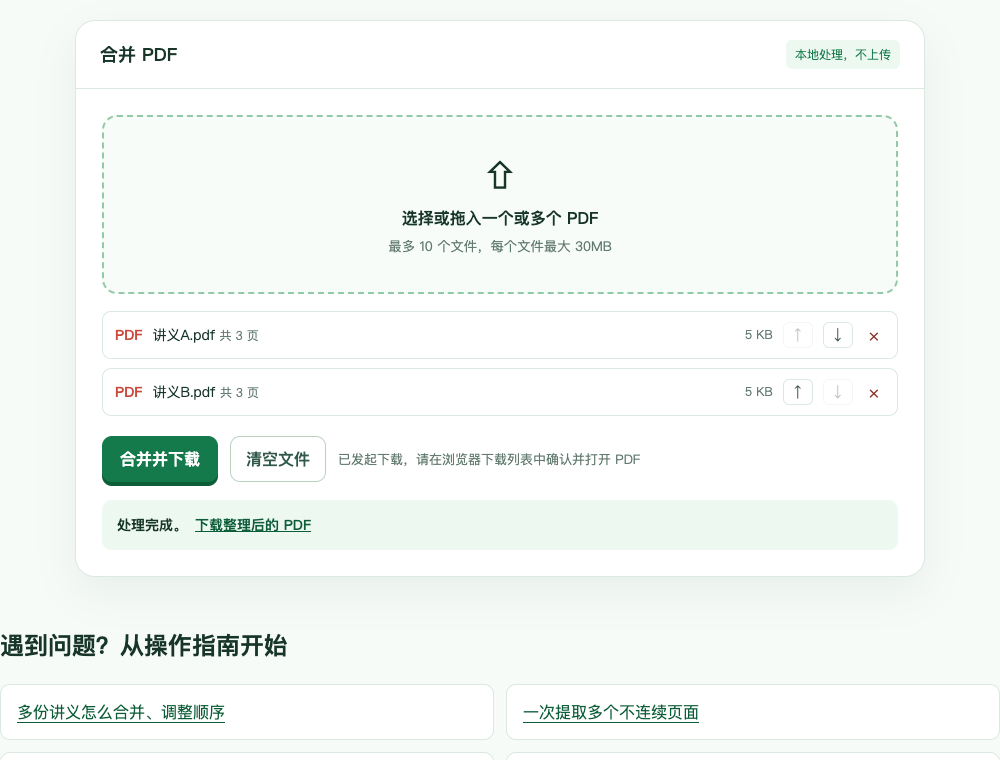Click the 选择或拖入一个或多个 PDF drop zone text

click(x=500, y=219)
